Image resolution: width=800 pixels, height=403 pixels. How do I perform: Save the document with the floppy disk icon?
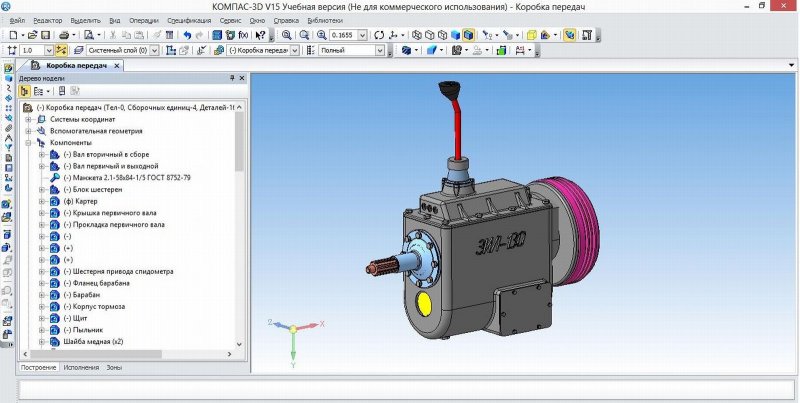coord(45,35)
